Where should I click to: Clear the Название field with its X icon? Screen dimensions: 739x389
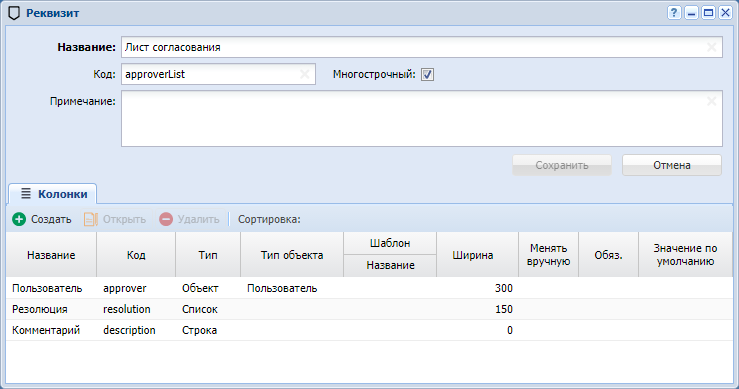pyautogui.click(x=712, y=47)
